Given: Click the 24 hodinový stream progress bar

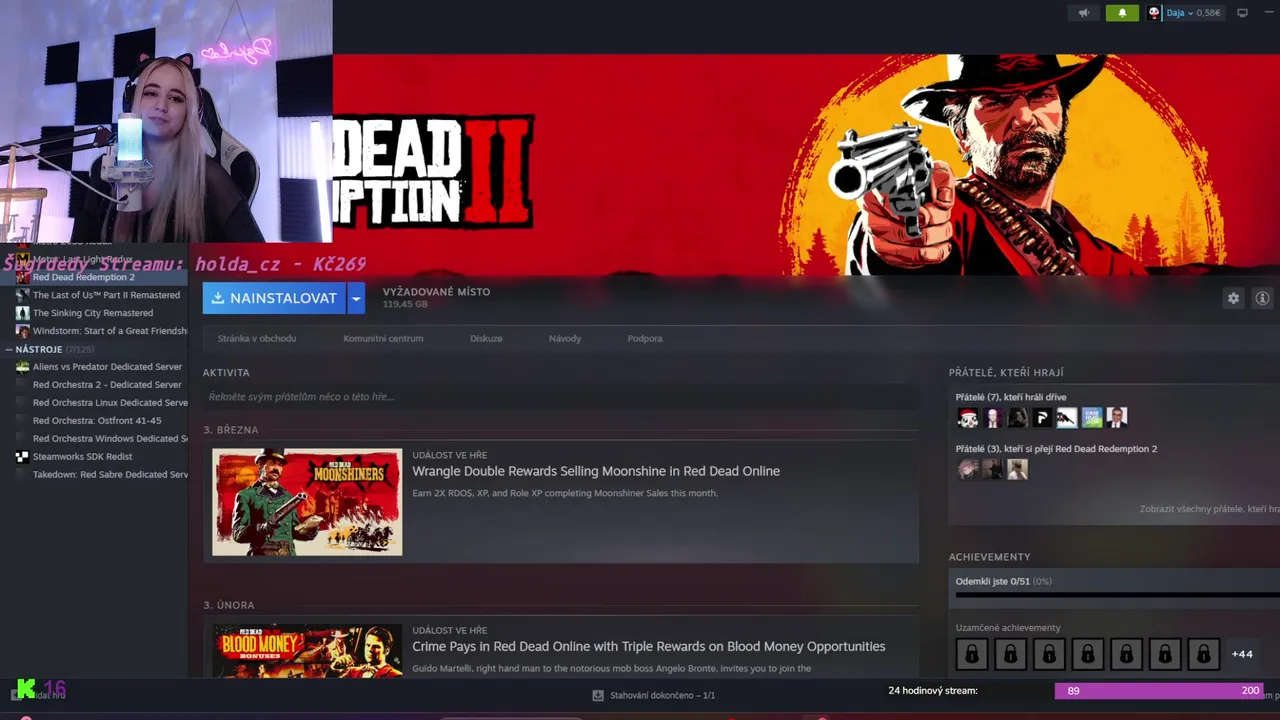Looking at the screenshot, I should coord(1160,691).
